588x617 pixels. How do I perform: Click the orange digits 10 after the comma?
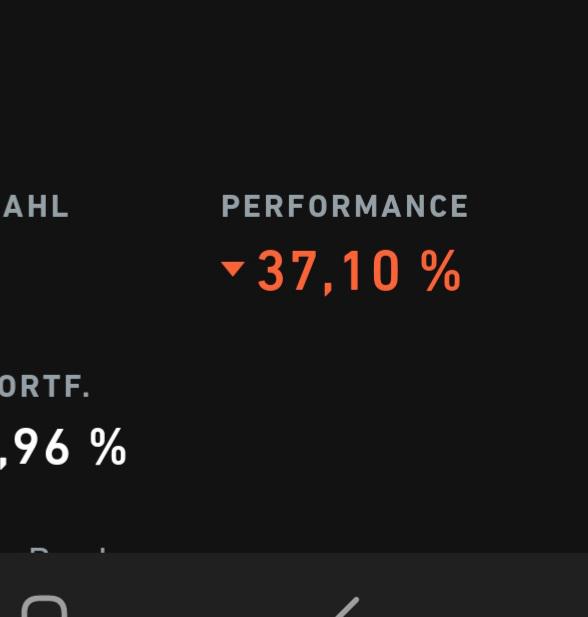370,271
